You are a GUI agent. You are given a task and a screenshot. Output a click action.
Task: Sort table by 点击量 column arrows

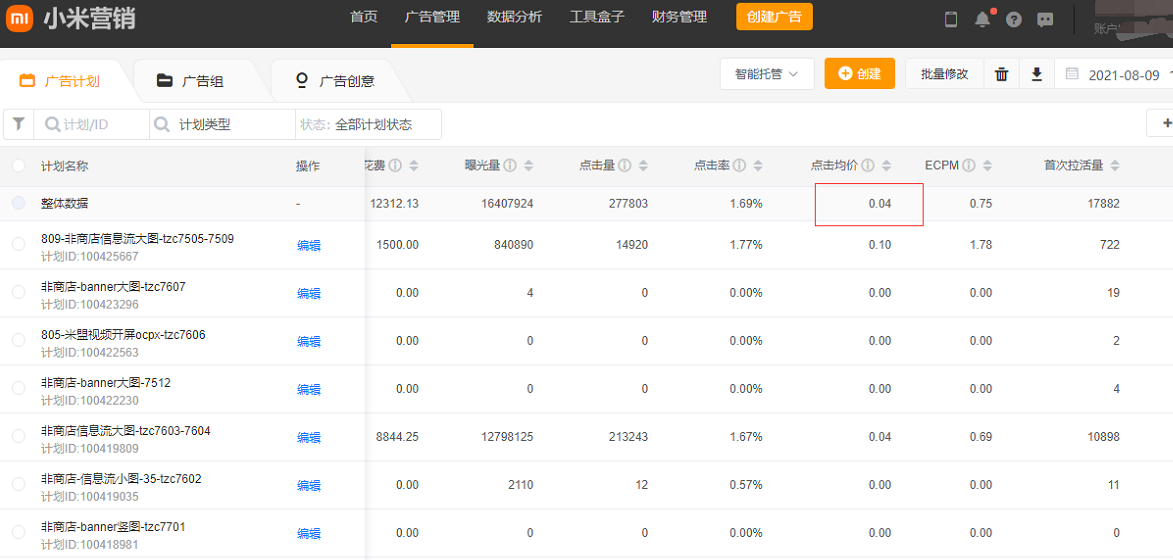click(641, 166)
